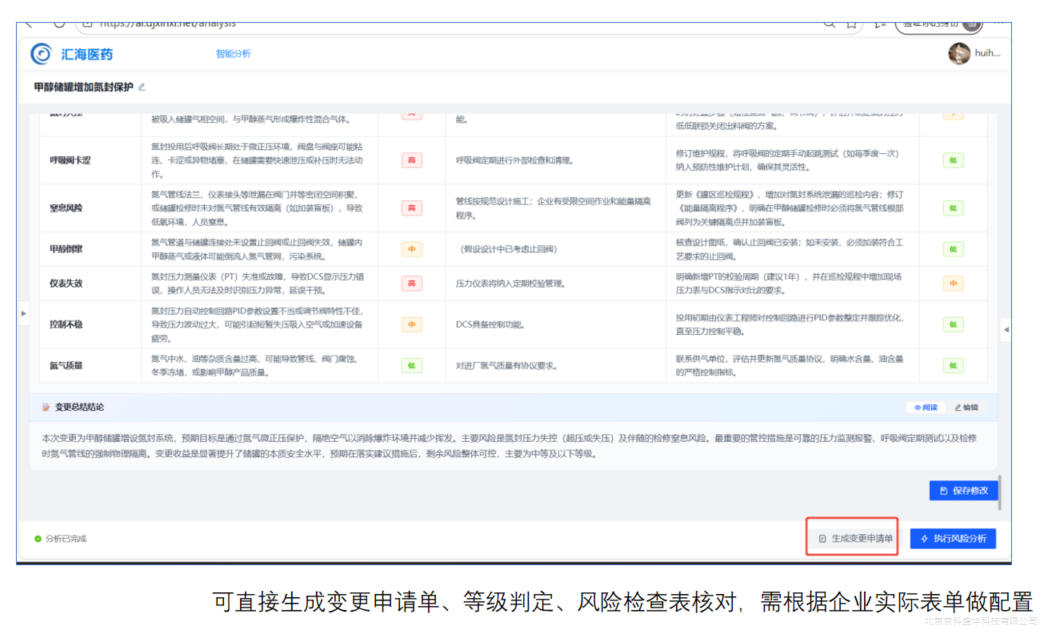Image resolution: width=1043 pixels, height=629 pixels.
Task: Select the 氮气质量 row title
Action: click(x=66, y=366)
